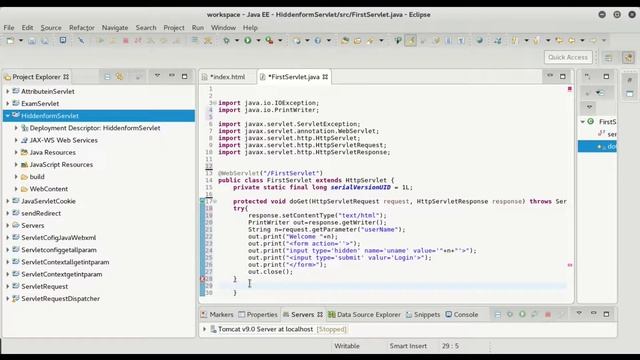Maximize the Project Explorer panel
640x360 pixels.
coord(184,76)
